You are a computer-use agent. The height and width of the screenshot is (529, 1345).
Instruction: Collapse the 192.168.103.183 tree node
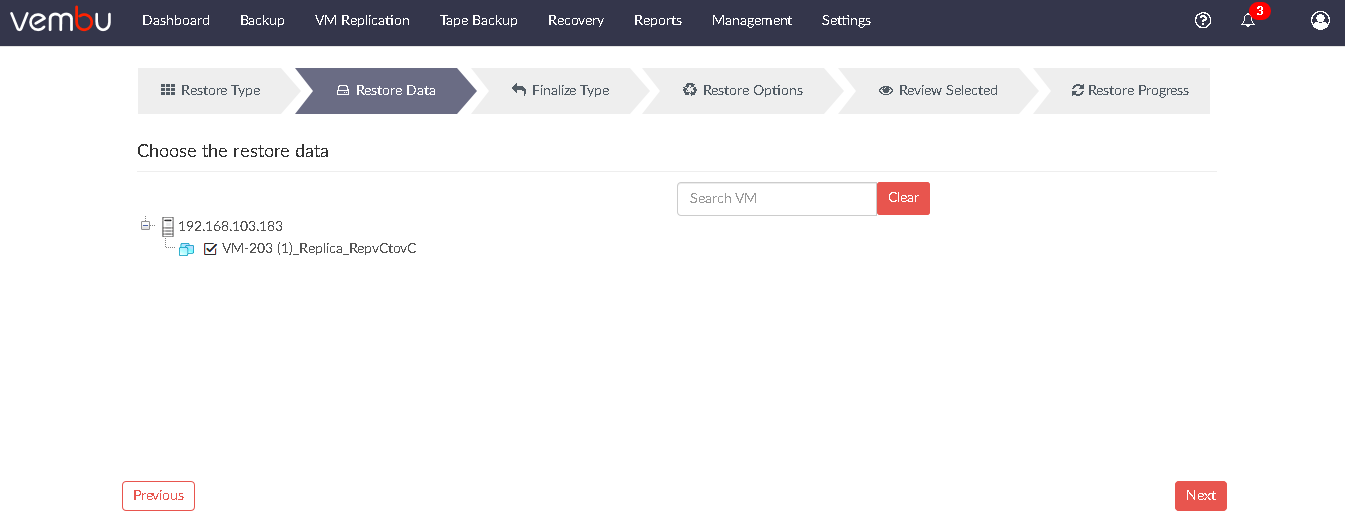tap(145, 225)
